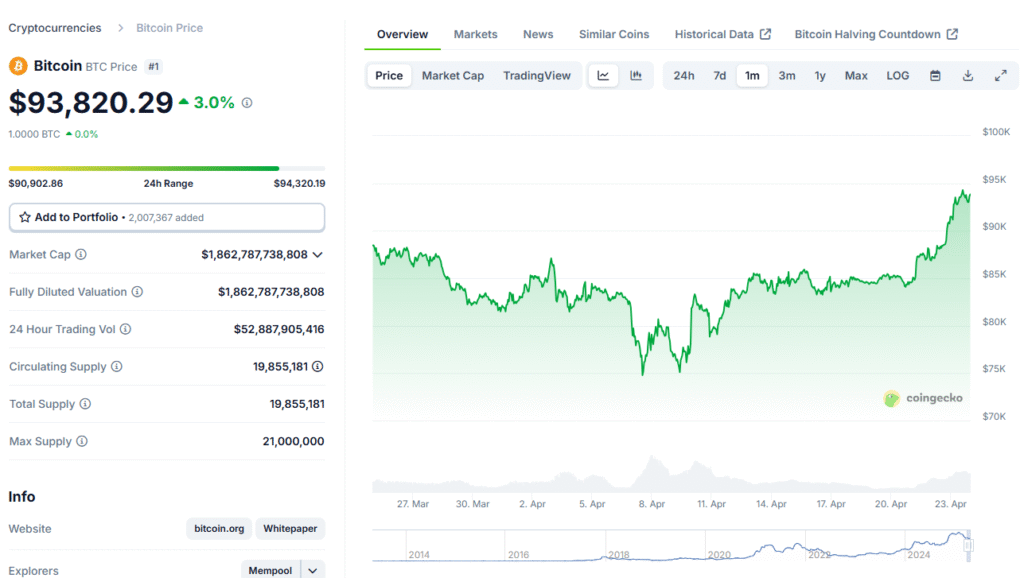This screenshot has height=578, width=1024.
Task: Click the 1.0000 BTC text
Action: tap(34, 134)
